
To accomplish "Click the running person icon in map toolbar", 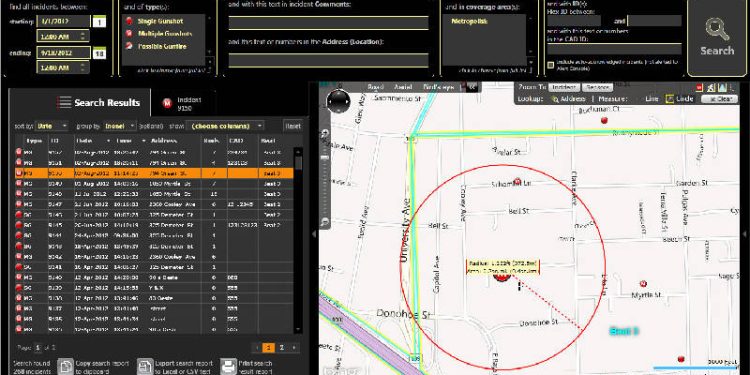I will coord(711,87).
